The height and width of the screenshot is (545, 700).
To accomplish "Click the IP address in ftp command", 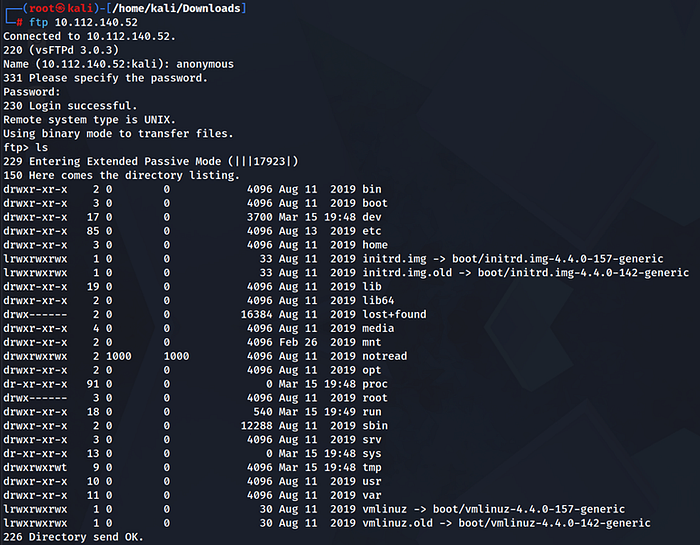I will coord(96,22).
